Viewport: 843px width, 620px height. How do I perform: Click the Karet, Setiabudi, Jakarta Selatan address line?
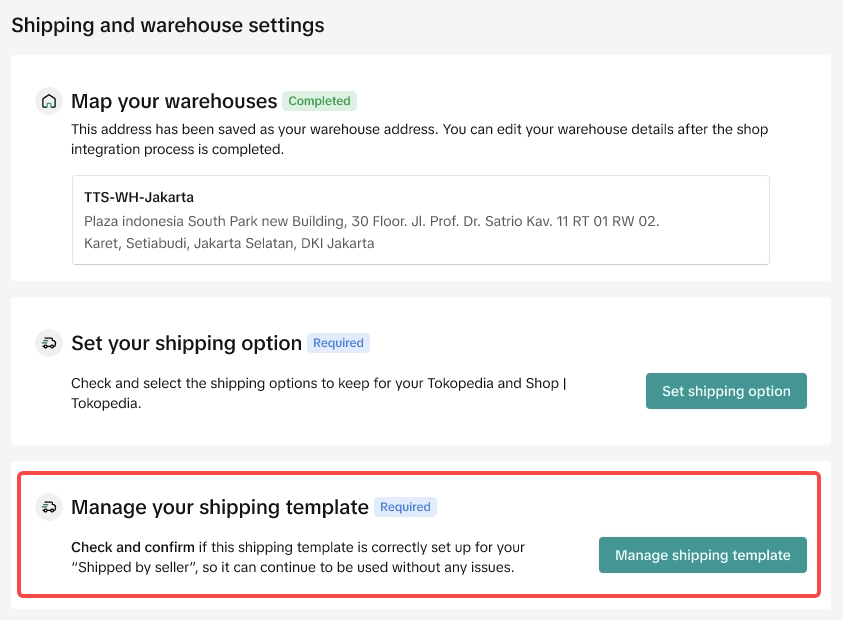coord(229,243)
